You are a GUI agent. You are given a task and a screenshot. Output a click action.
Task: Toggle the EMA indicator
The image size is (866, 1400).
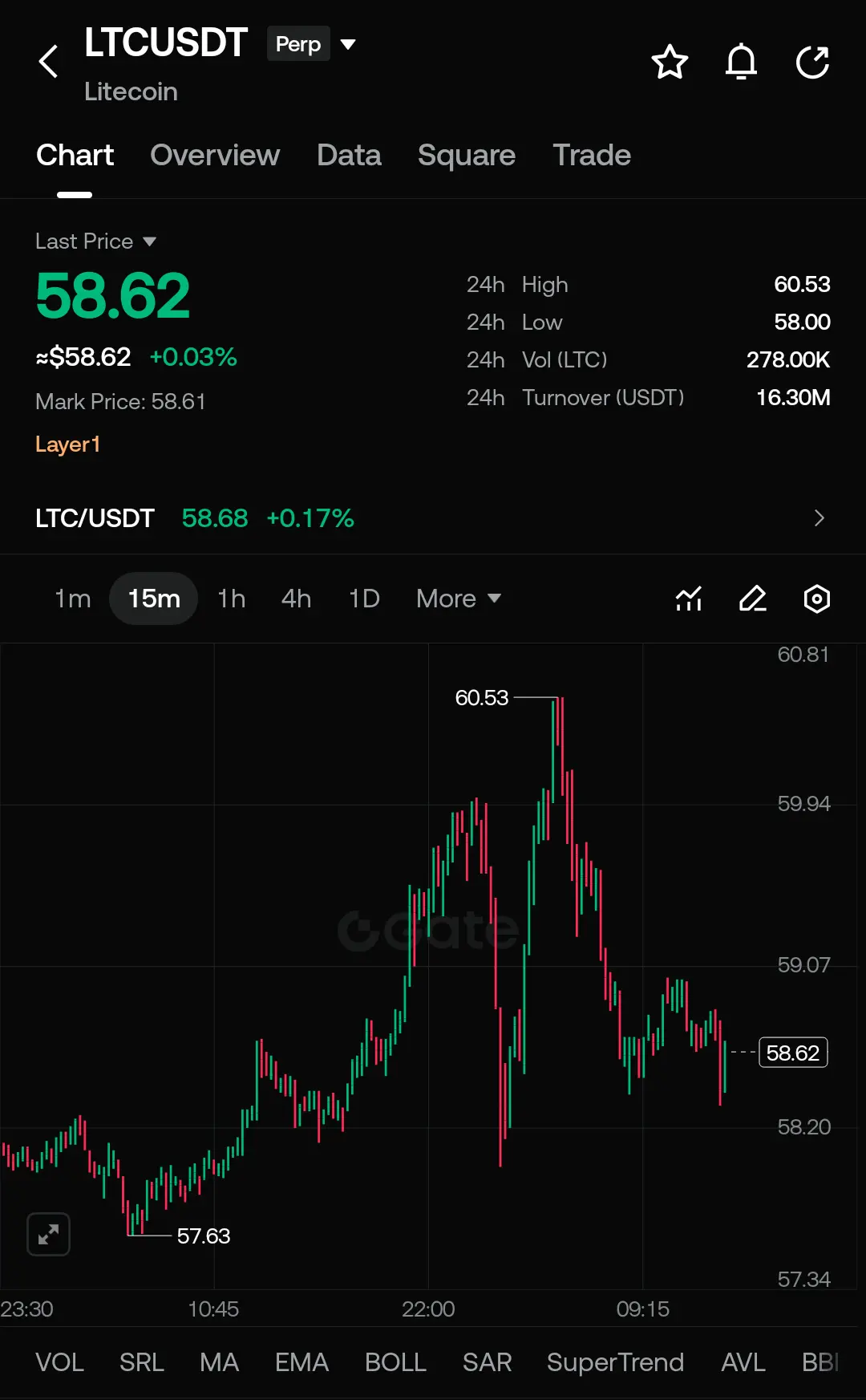point(302,1362)
